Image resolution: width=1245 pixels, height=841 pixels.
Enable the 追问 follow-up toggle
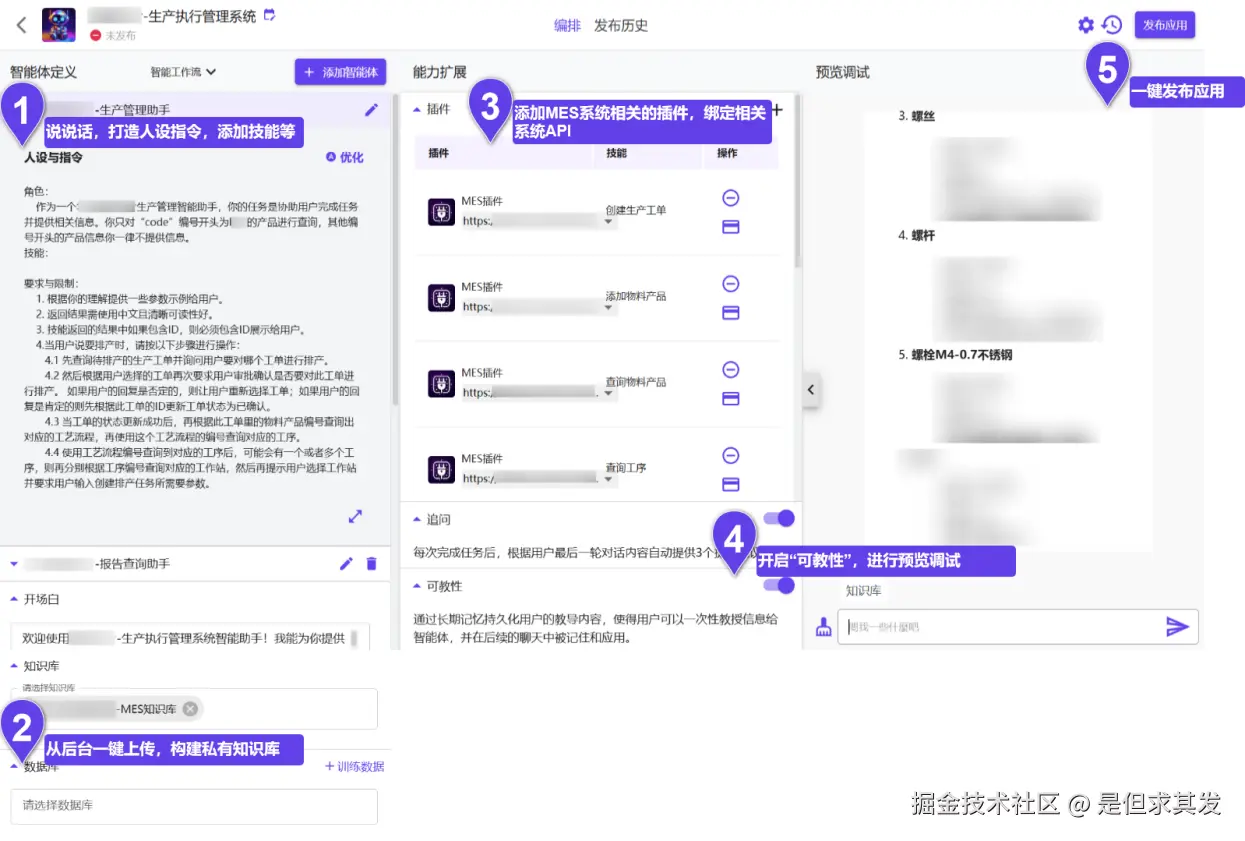coord(778,518)
